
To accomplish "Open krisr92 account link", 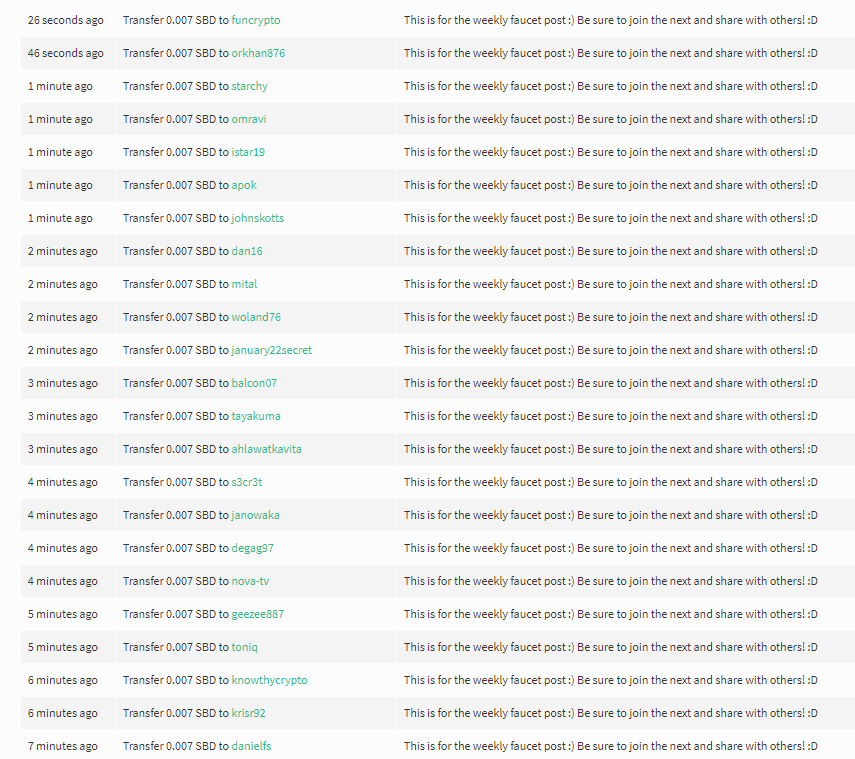I will pyautogui.click(x=248, y=713).
